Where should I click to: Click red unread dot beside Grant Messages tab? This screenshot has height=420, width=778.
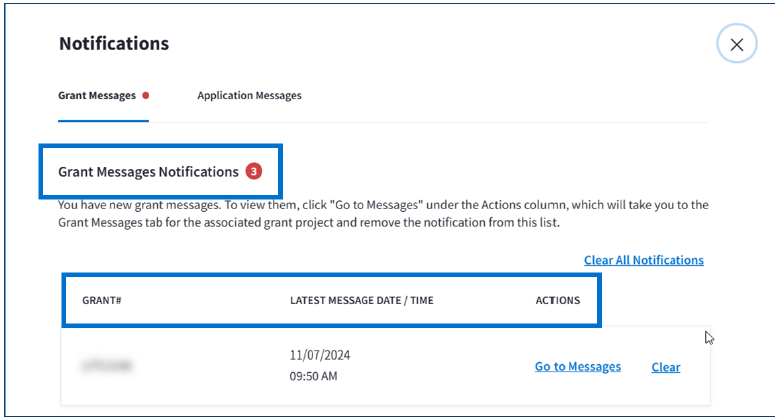coord(145,96)
